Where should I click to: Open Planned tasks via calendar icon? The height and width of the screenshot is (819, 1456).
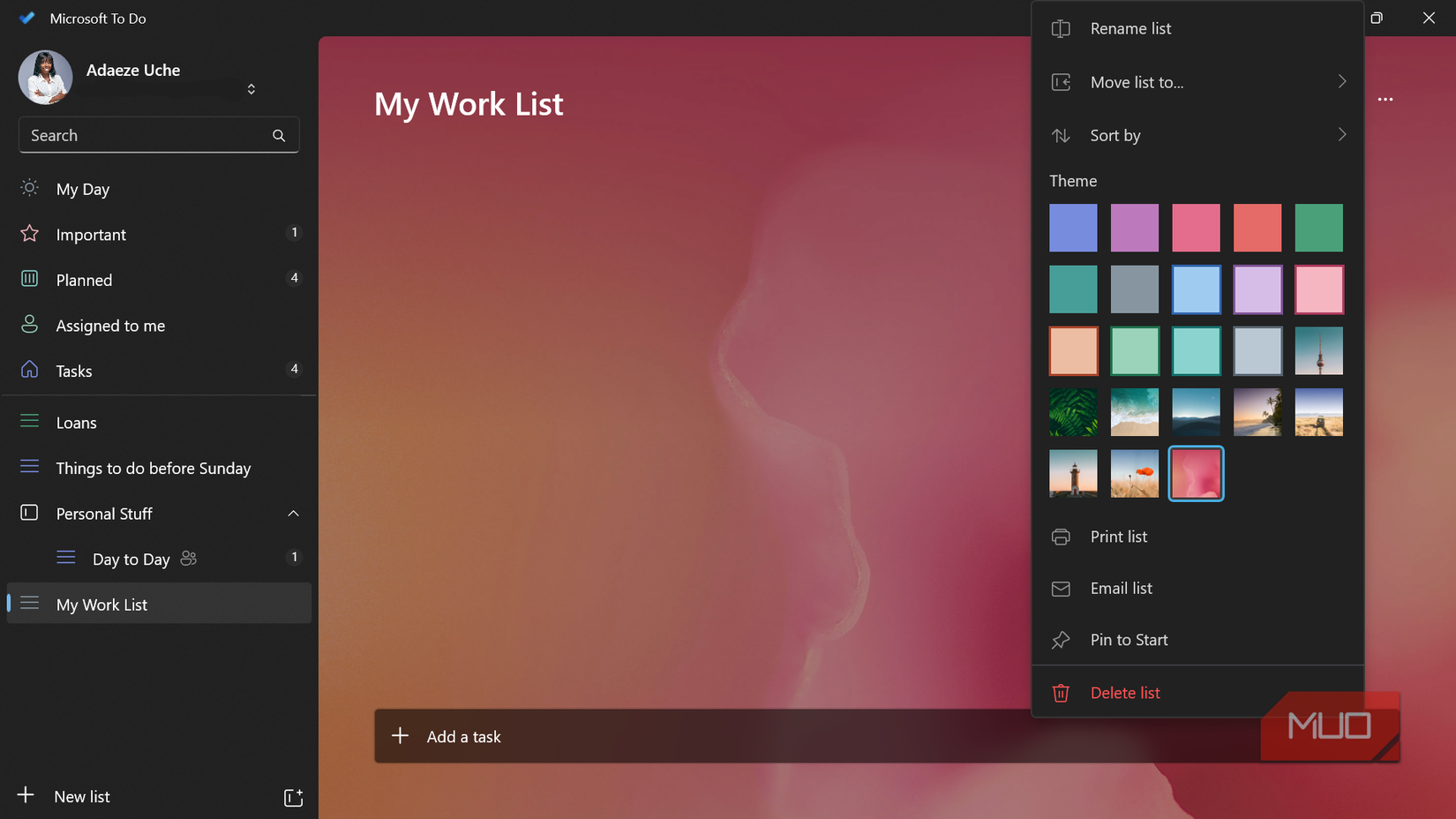29,279
